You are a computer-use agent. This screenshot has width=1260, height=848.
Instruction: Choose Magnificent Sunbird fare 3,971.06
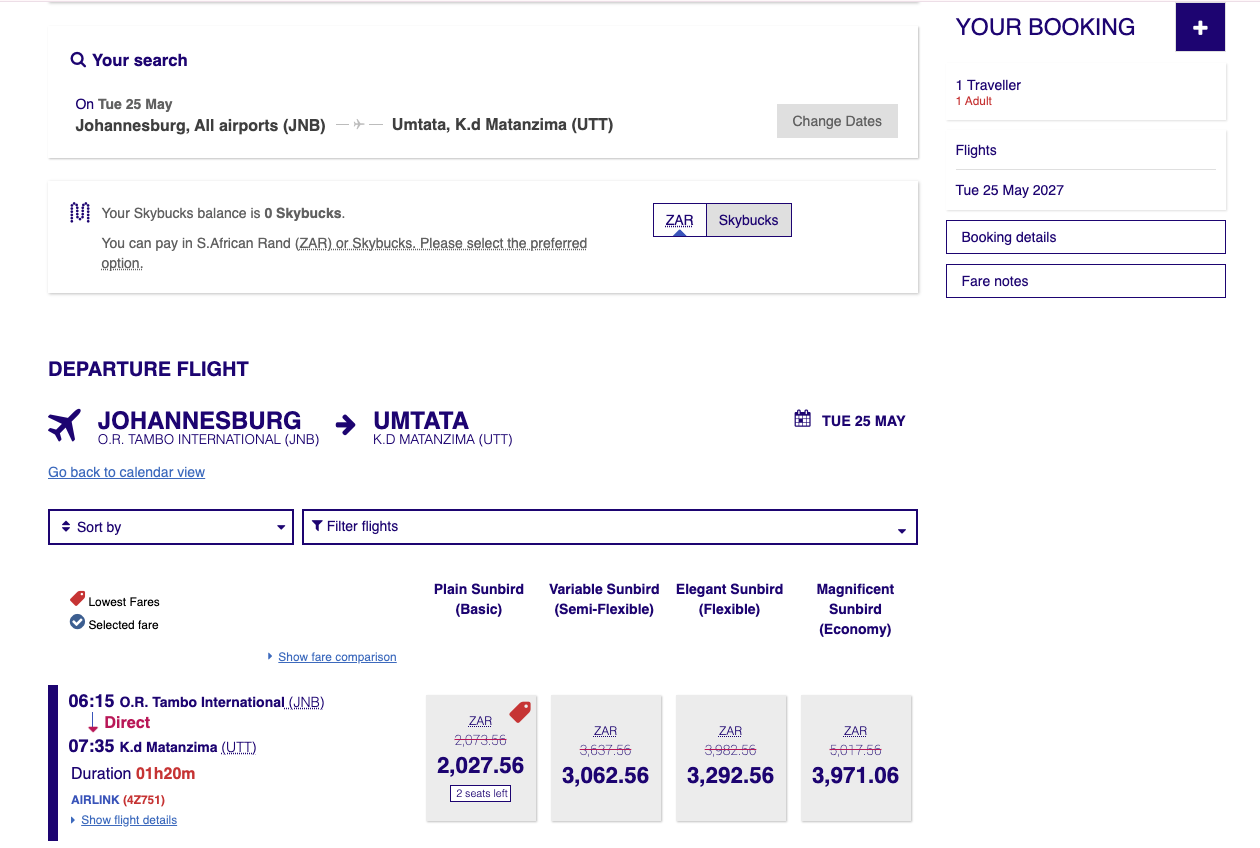click(x=856, y=758)
